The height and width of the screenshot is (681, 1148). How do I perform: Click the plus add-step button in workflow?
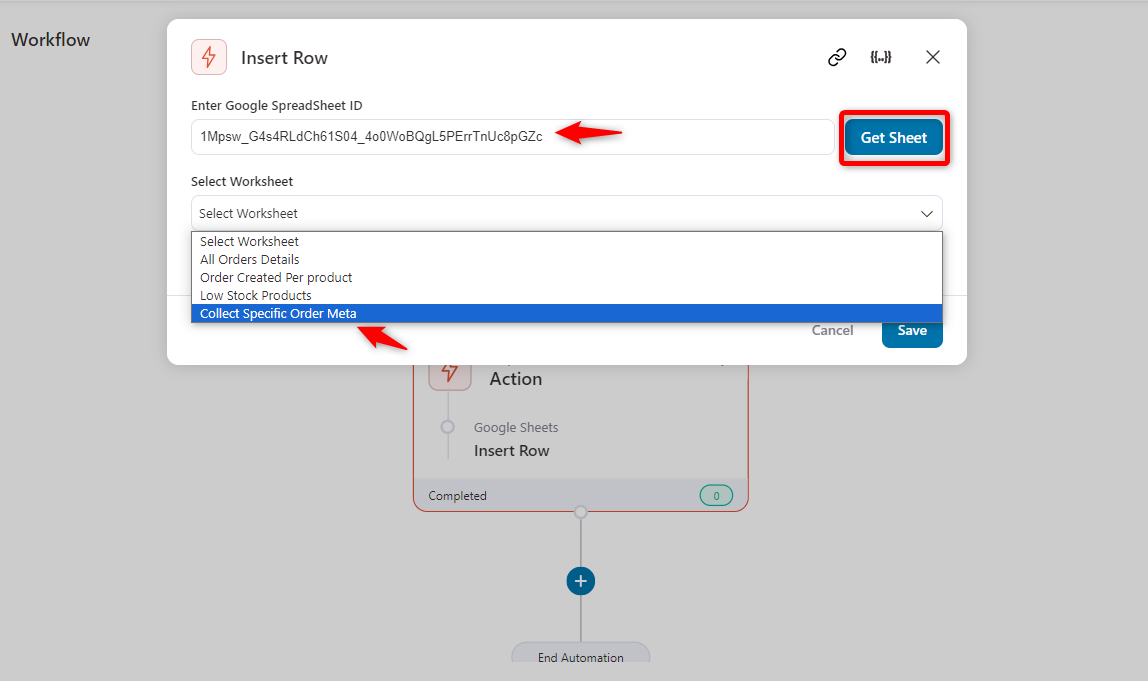click(x=581, y=581)
